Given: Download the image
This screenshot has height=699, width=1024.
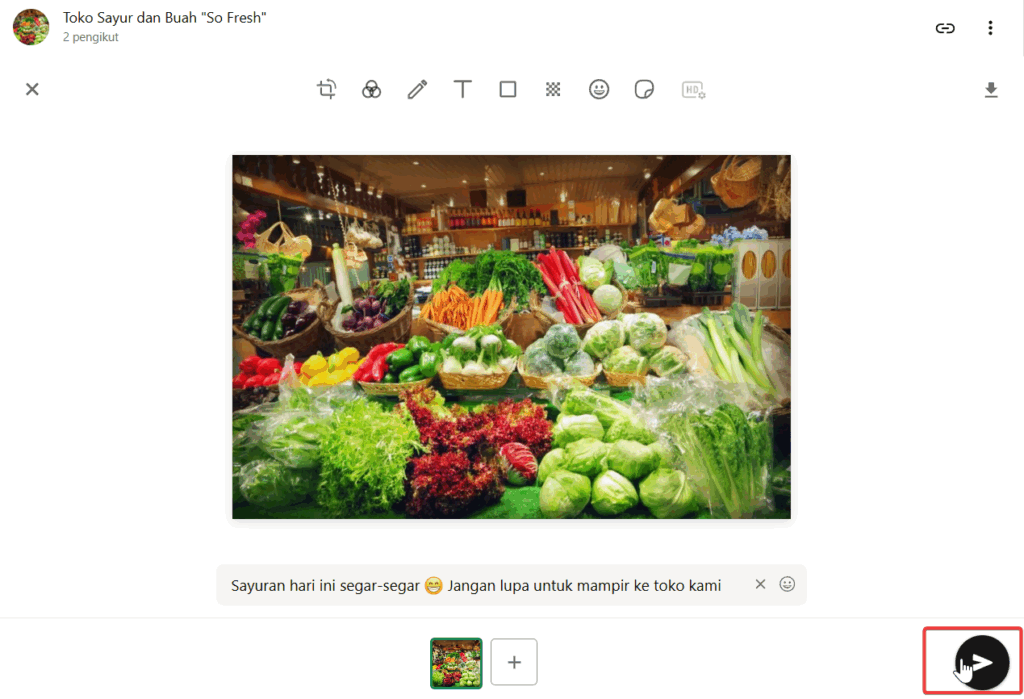Looking at the screenshot, I should coord(991,89).
